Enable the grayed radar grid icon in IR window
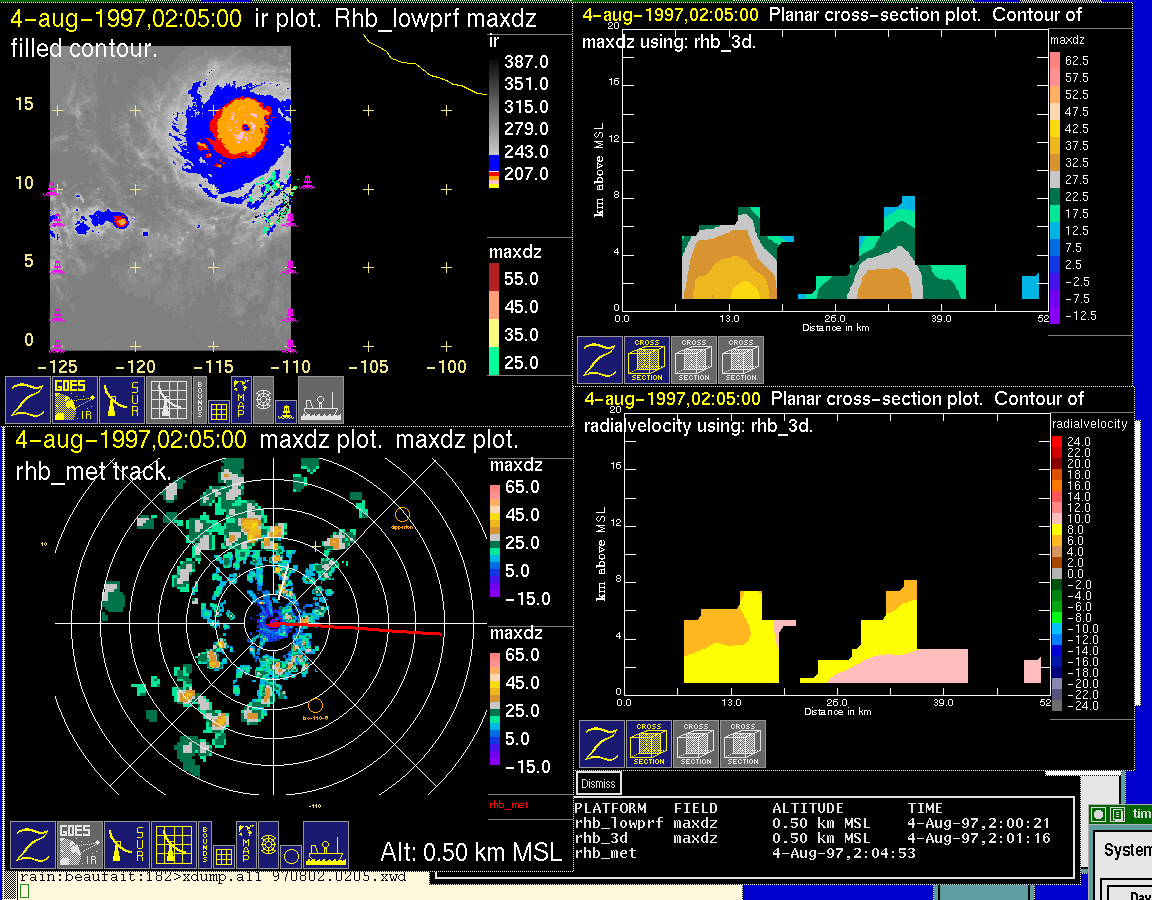Screen dimensions: 1152x900 point(169,400)
